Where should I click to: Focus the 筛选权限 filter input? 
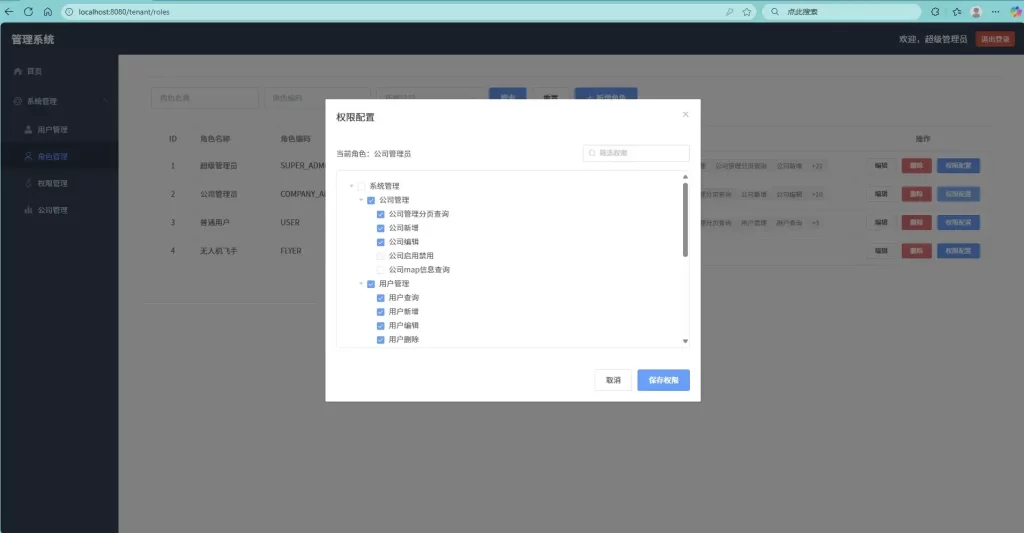coord(641,153)
